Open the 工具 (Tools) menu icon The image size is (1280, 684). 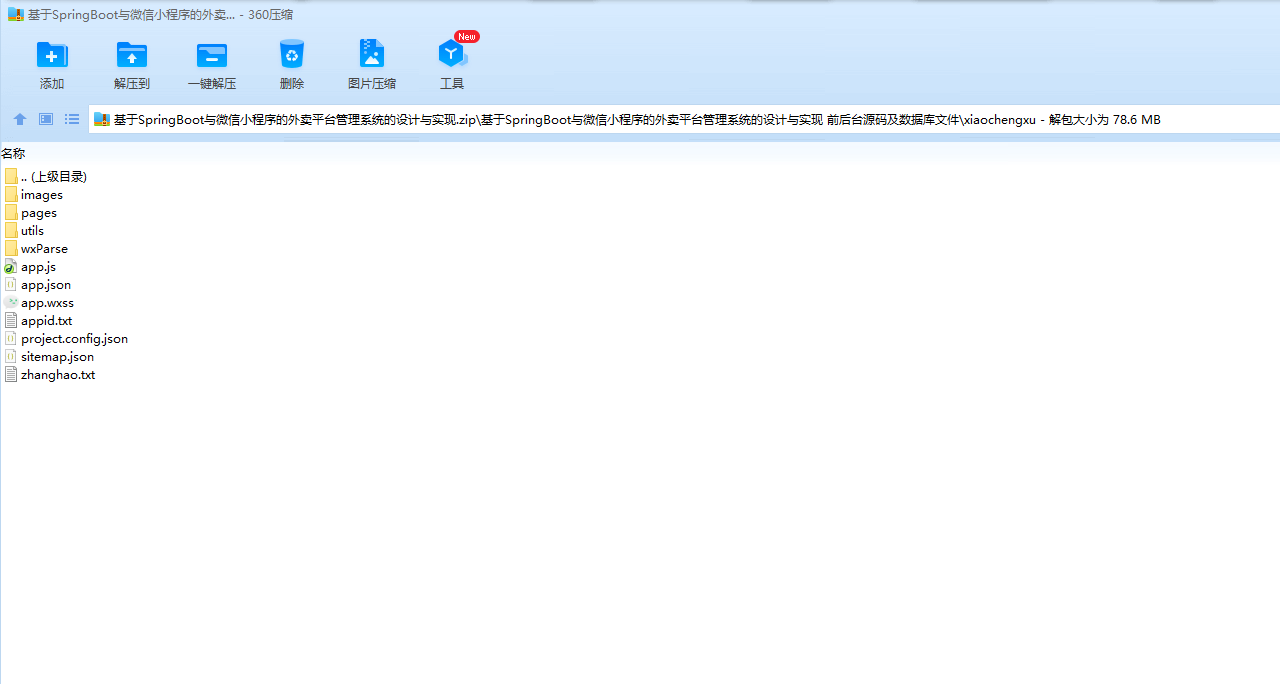(x=452, y=54)
